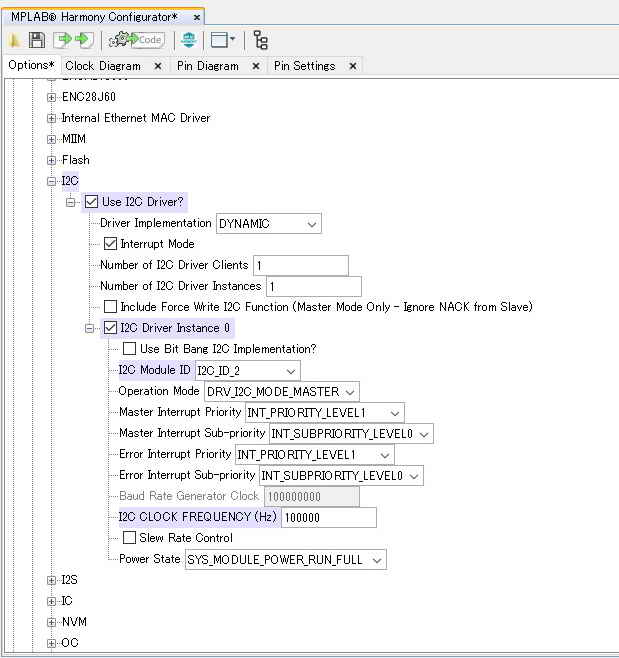Enable Include Force Write I2C Function

[x=110, y=307]
